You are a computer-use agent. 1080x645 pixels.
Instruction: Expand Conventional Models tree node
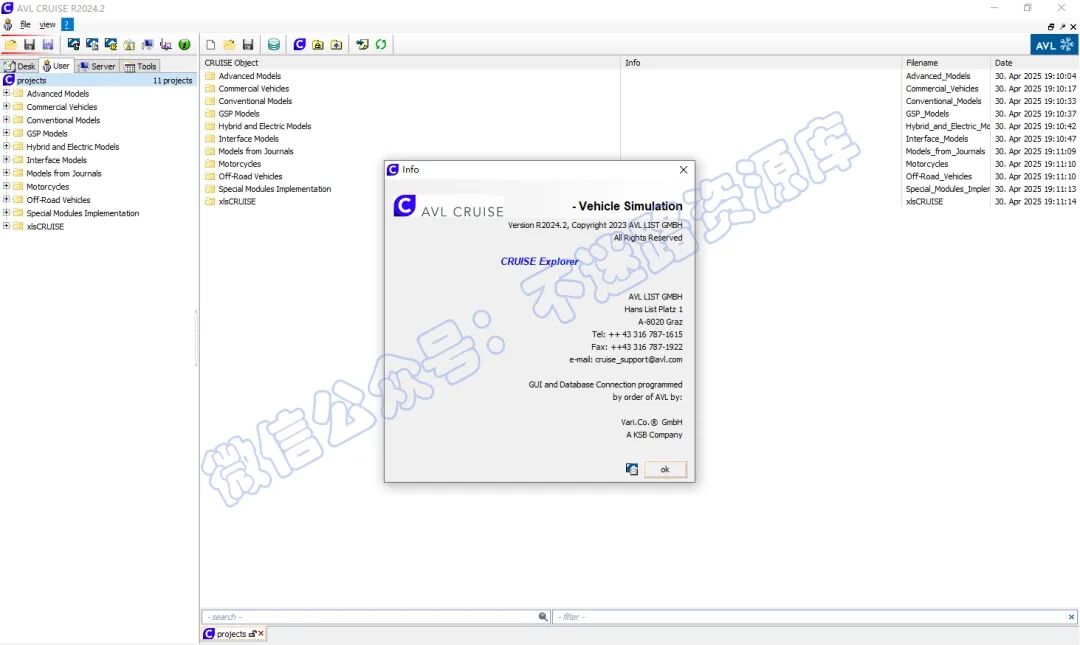click(6, 119)
